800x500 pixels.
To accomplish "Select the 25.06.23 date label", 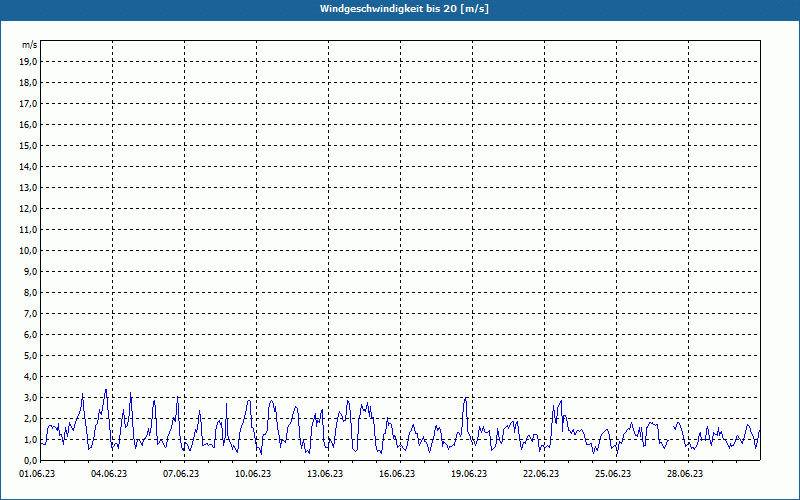I will pyautogui.click(x=612, y=474).
